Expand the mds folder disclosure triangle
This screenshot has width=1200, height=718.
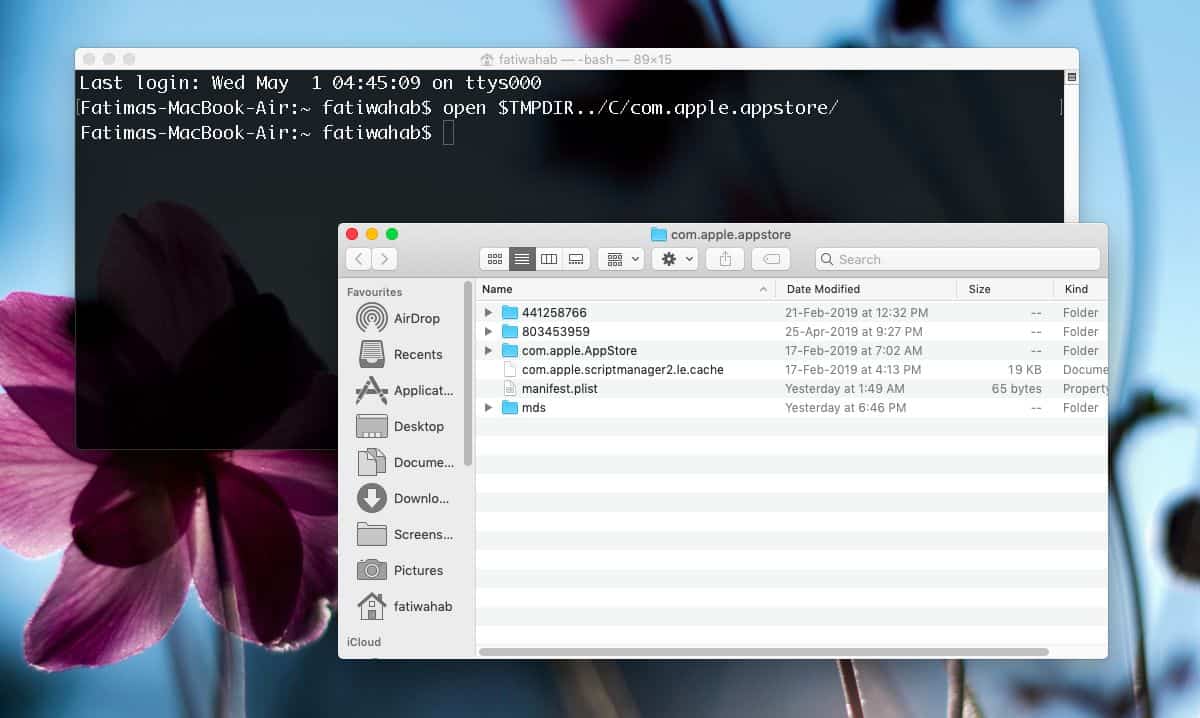[x=488, y=408]
